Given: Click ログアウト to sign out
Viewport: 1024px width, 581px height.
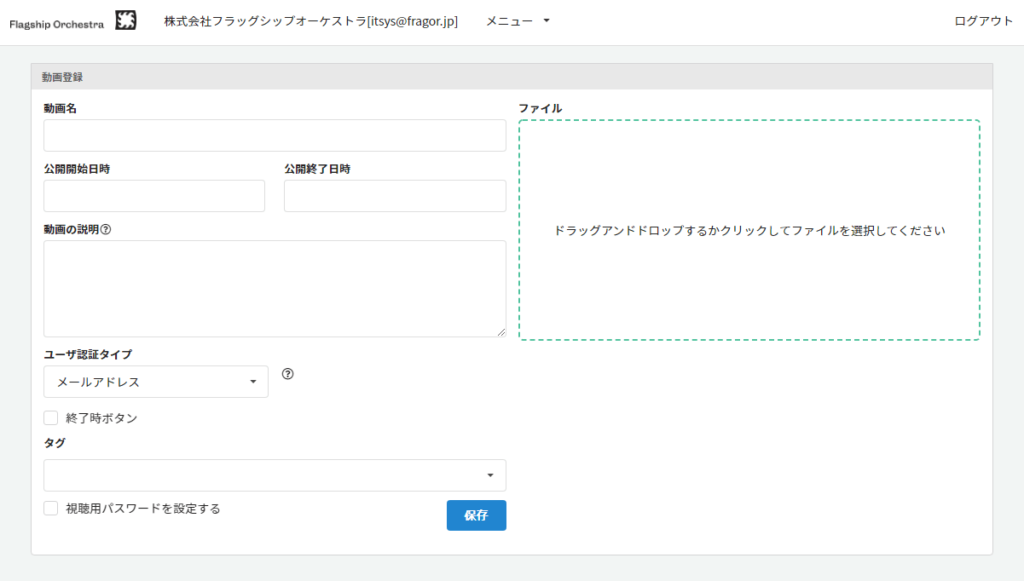Looking at the screenshot, I should tap(983, 21).
